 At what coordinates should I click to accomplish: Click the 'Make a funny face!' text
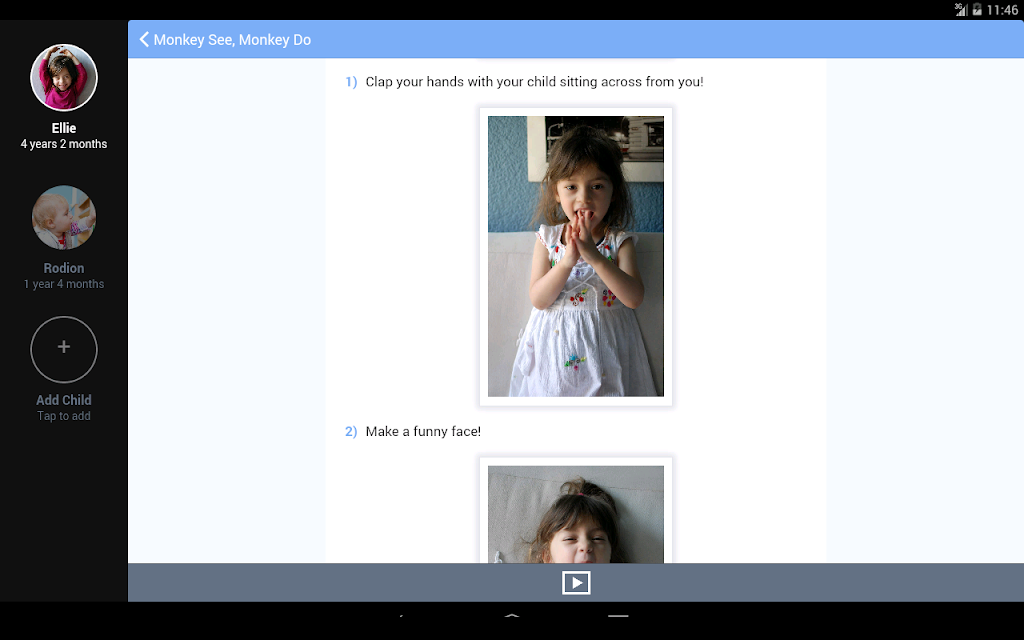point(423,431)
